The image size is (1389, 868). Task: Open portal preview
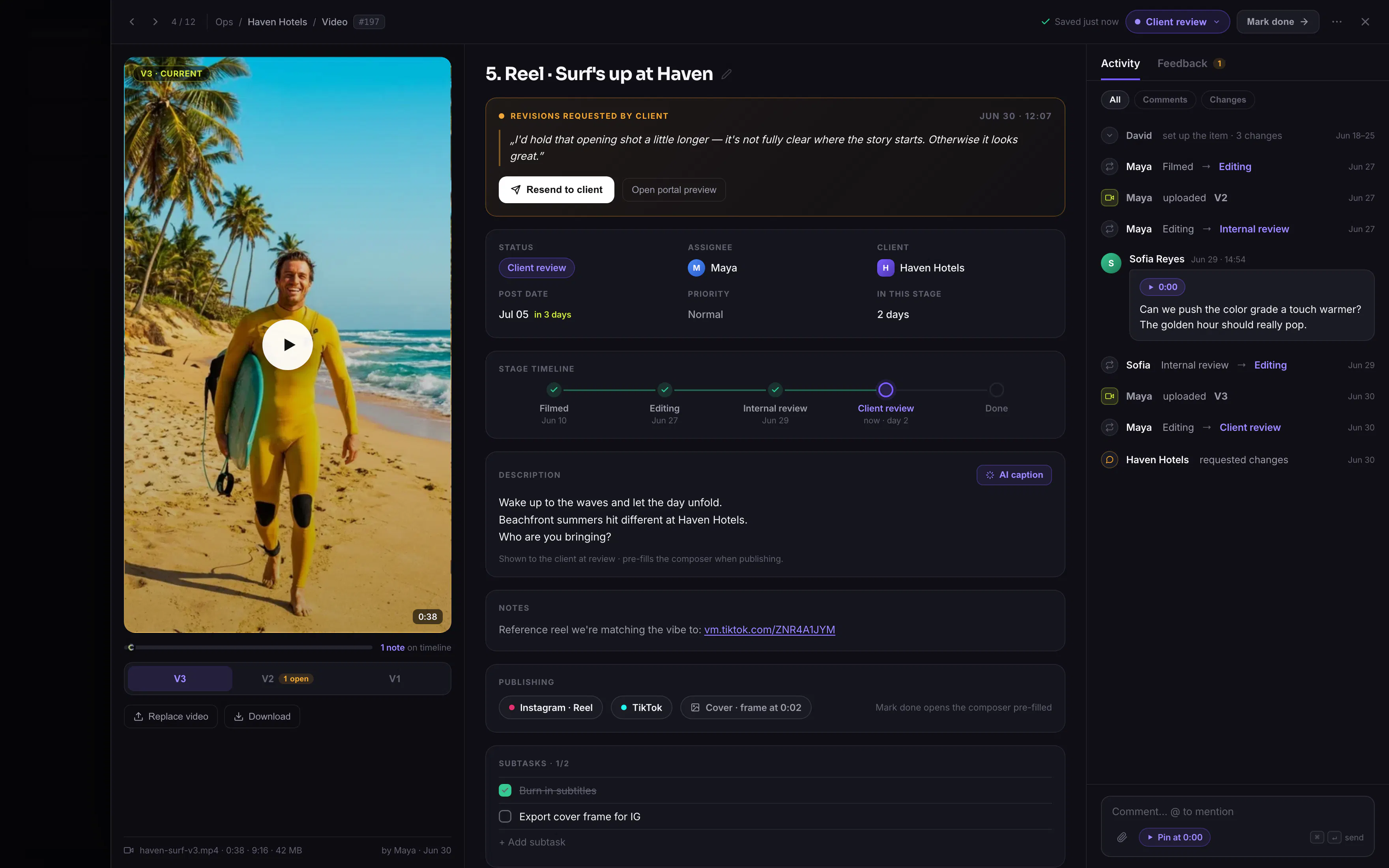tap(674, 189)
